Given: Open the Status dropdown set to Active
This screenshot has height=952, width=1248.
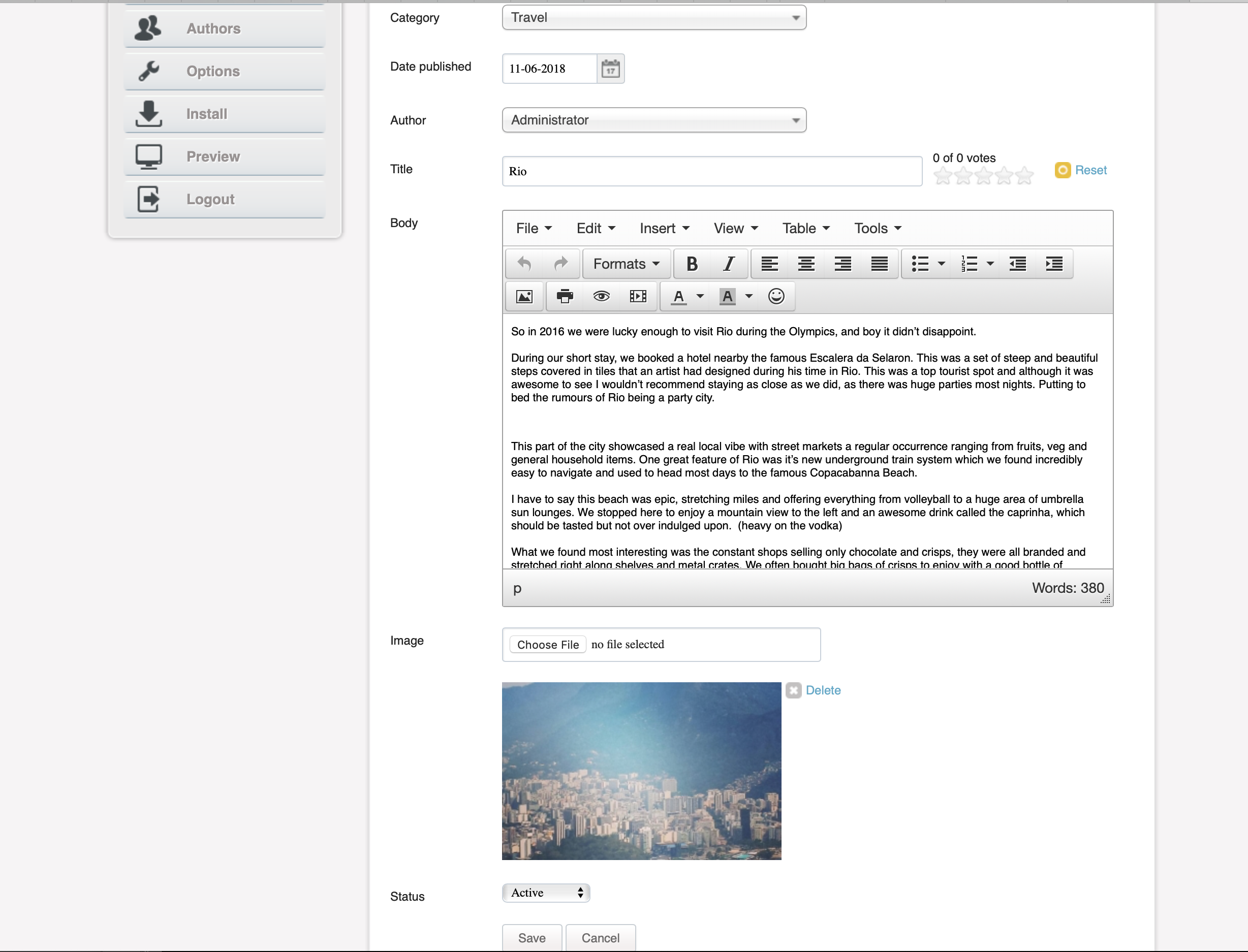Looking at the screenshot, I should coord(546,893).
